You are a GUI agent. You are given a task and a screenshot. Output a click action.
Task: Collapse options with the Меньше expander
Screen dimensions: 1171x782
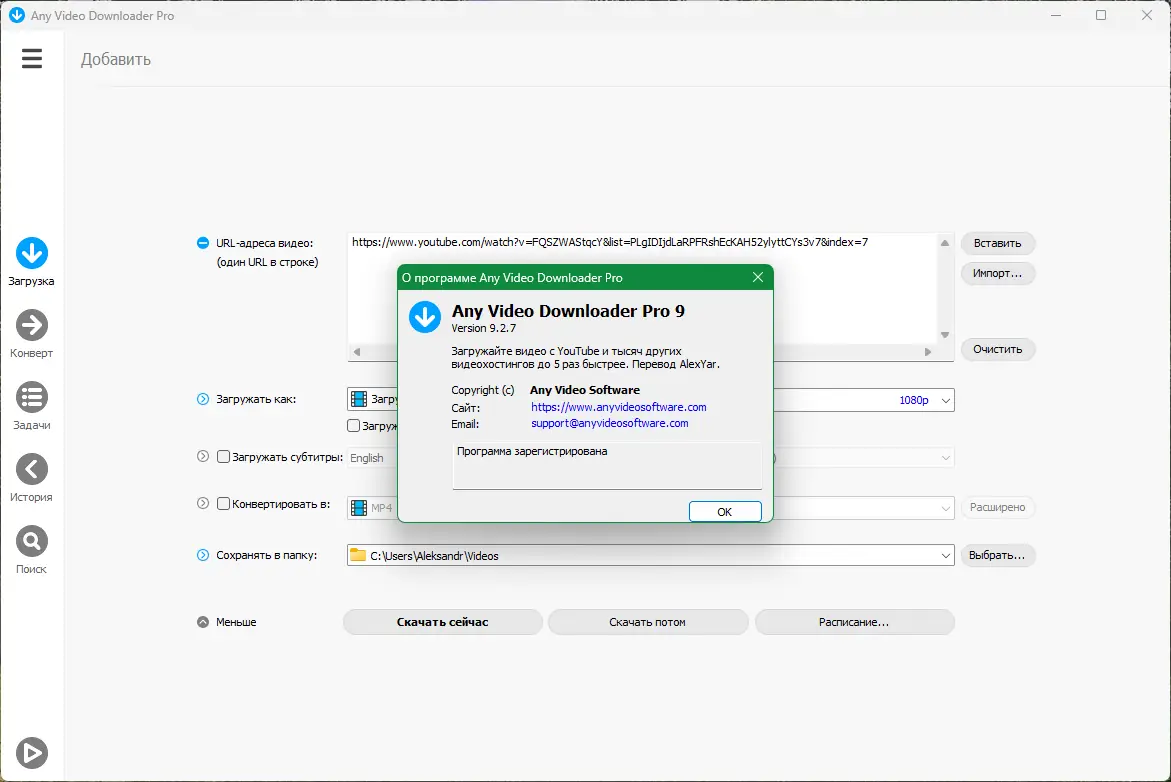203,622
